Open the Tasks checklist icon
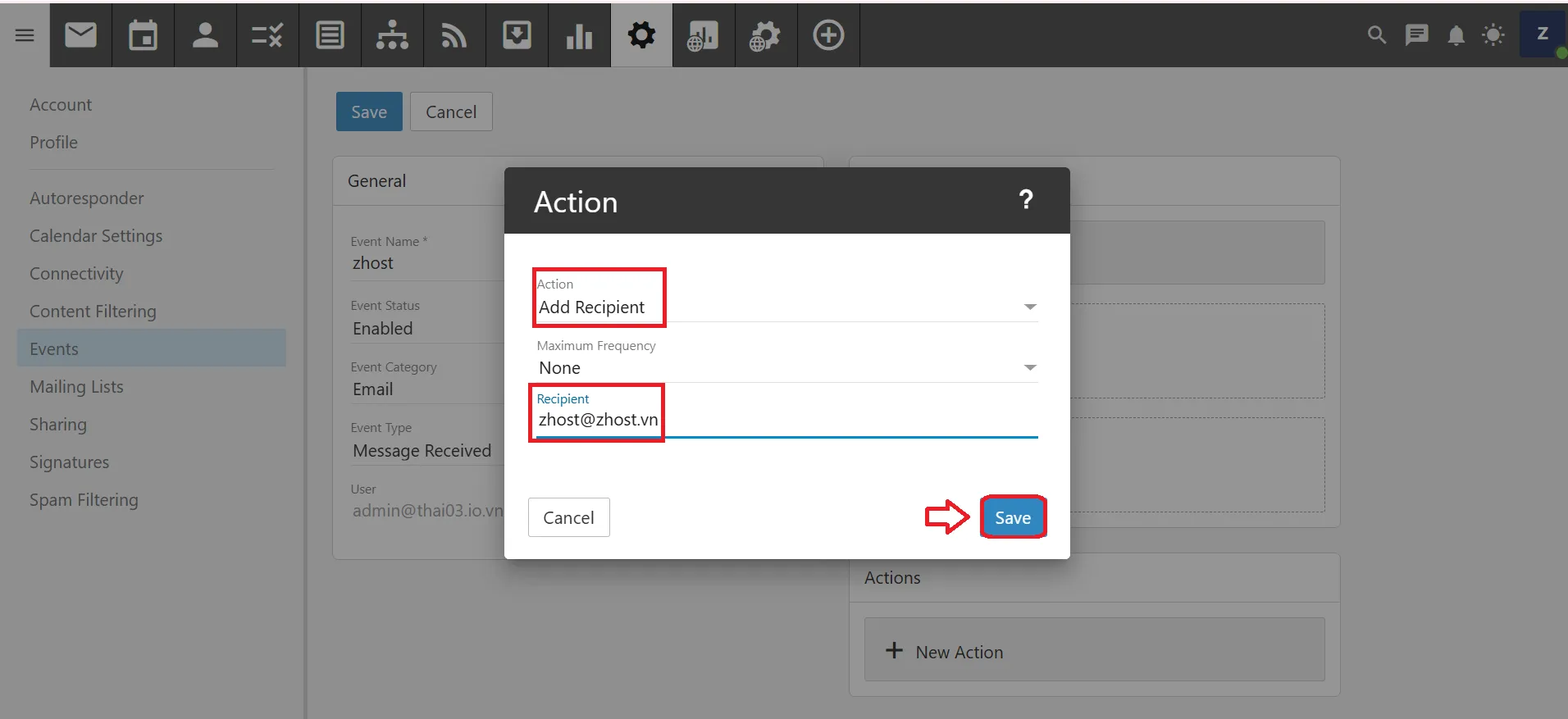Screen dimensions: 1568x719 [x=267, y=35]
